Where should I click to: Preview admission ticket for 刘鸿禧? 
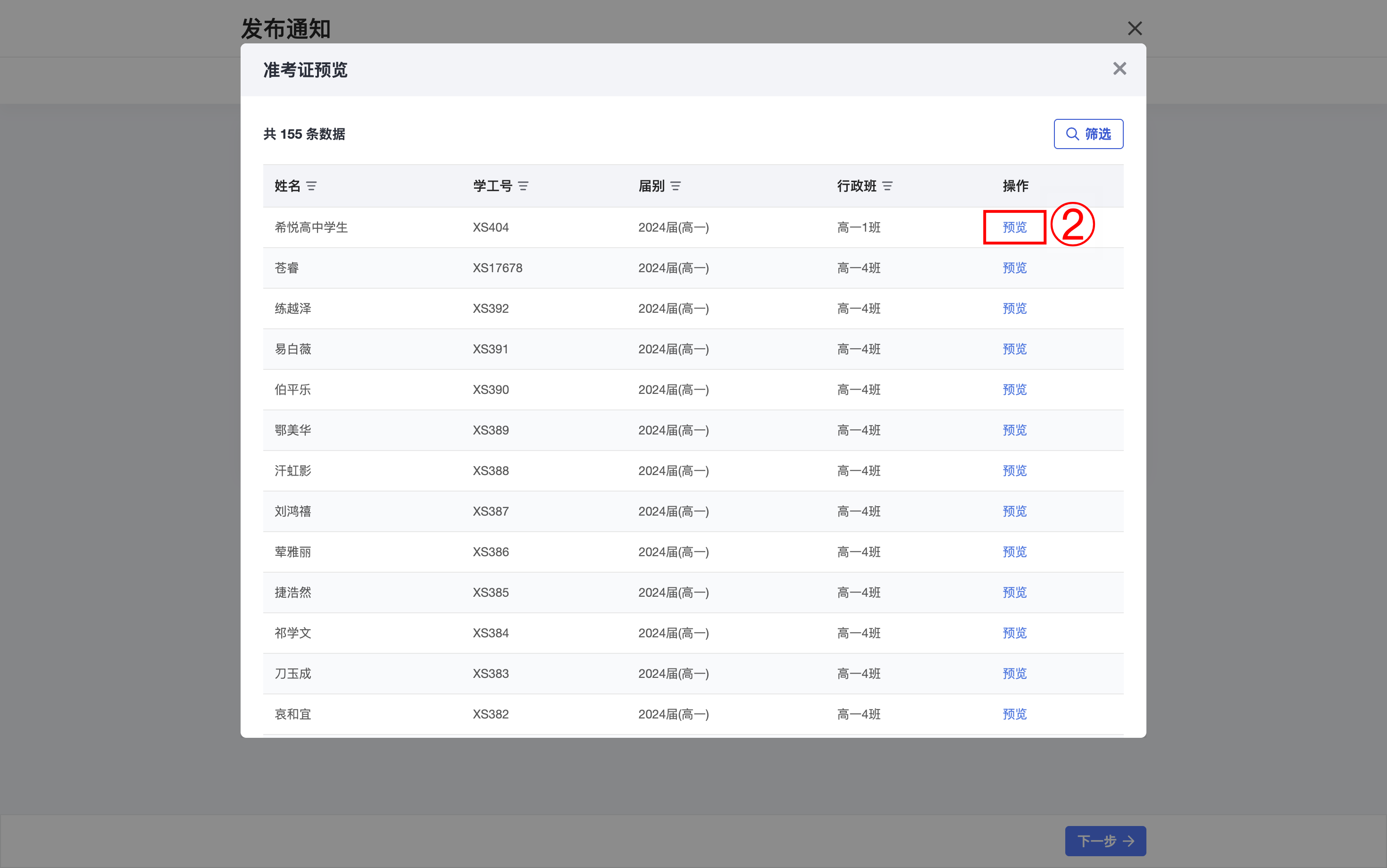click(x=1014, y=511)
